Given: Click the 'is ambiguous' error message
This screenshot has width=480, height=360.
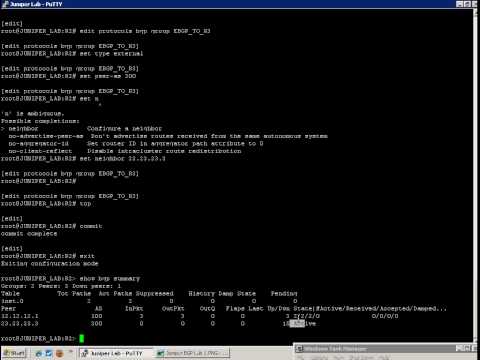Looking at the screenshot, I should click(32, 114).
